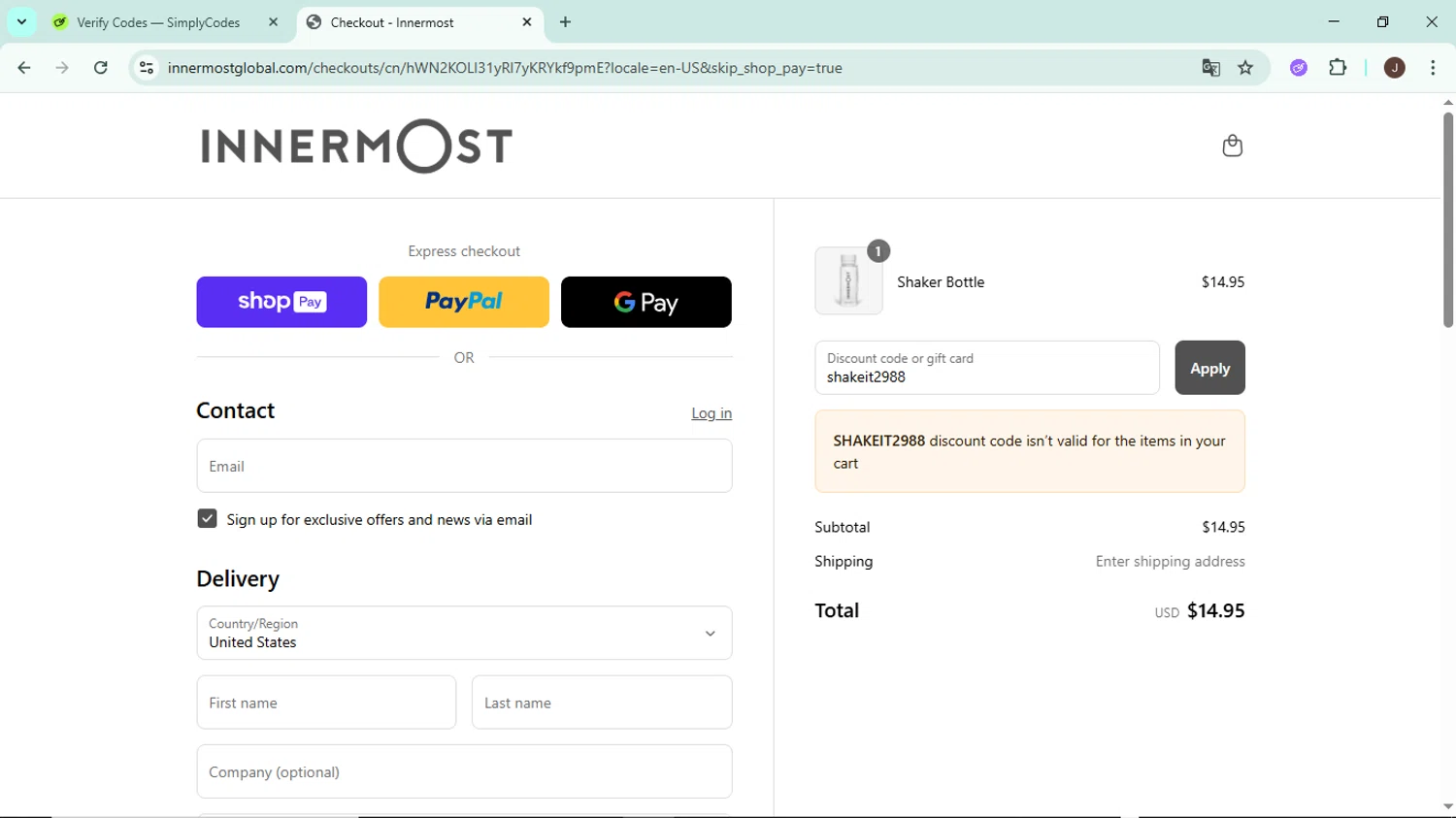Restore down the browser window
The image size is (1456, 818).
point(1382,21)
